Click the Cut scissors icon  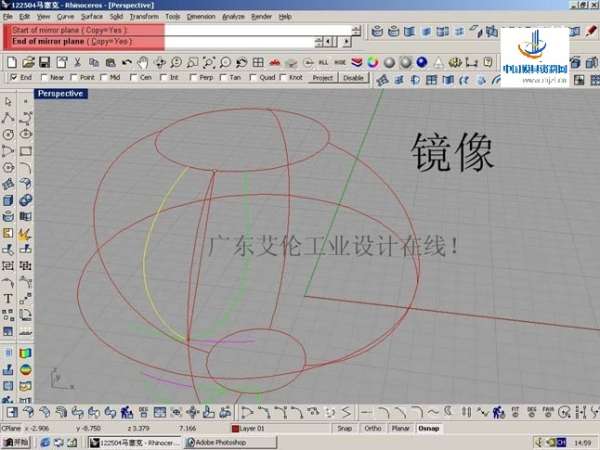tap(77, 62)
